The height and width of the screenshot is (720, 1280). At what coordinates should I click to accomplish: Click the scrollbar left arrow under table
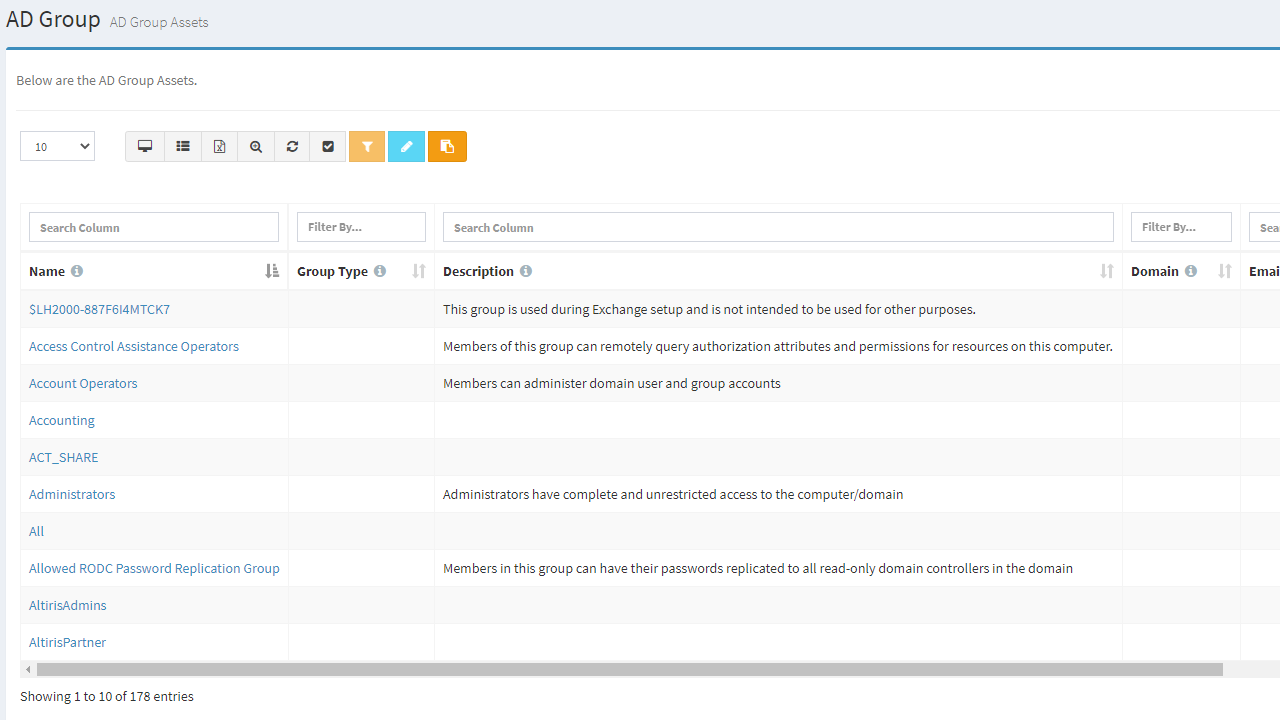(28, 669)
